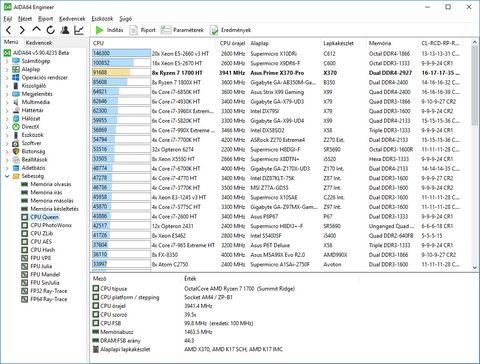Click the Forward navigation arrow
This screenshot has width=480, height=364.
point(22,30)
